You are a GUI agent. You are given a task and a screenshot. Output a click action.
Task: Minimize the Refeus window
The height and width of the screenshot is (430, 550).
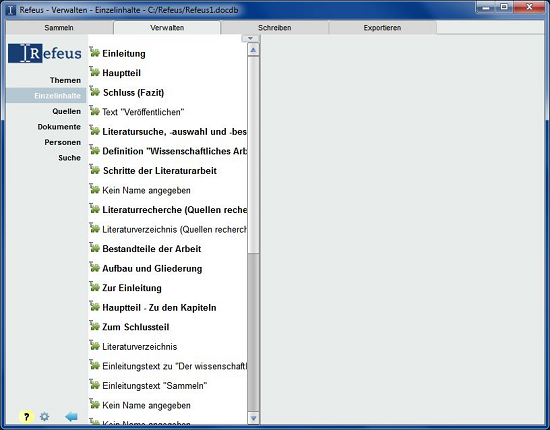pos(486,7)
